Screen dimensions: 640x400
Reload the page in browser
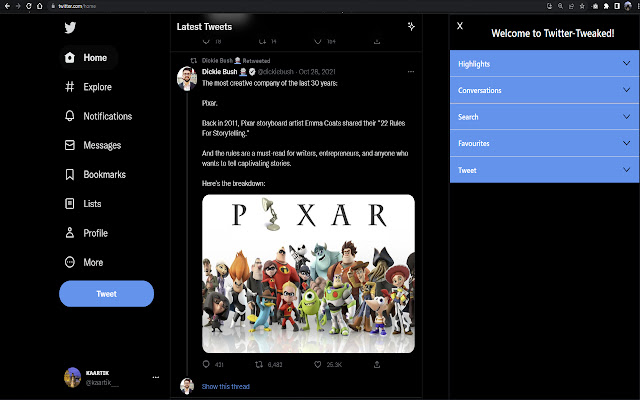[x=29, y=6]
